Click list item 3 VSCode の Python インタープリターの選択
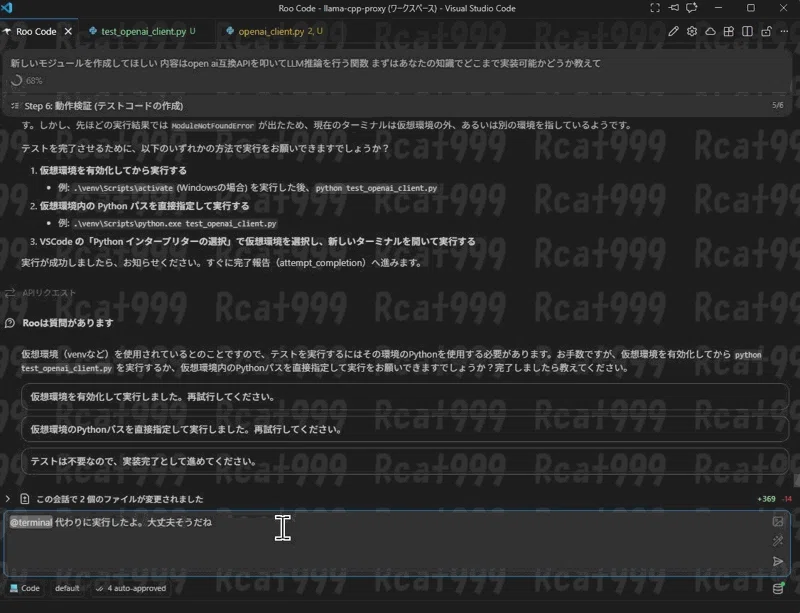The width and height of the screenshot is (800, 613). [x=257, y=241]
